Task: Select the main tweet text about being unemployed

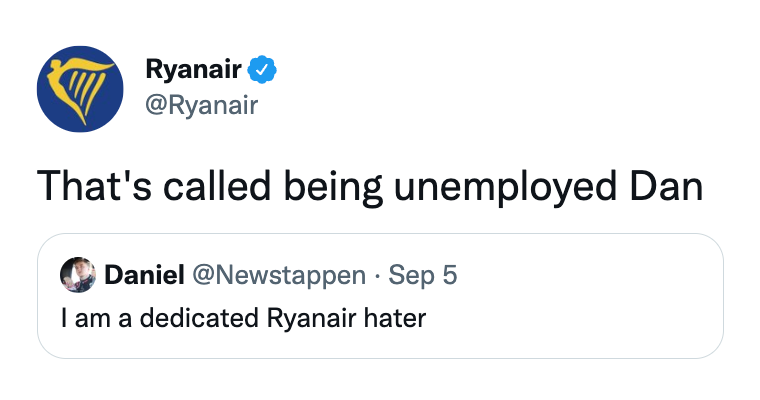Action: [370, 187]
